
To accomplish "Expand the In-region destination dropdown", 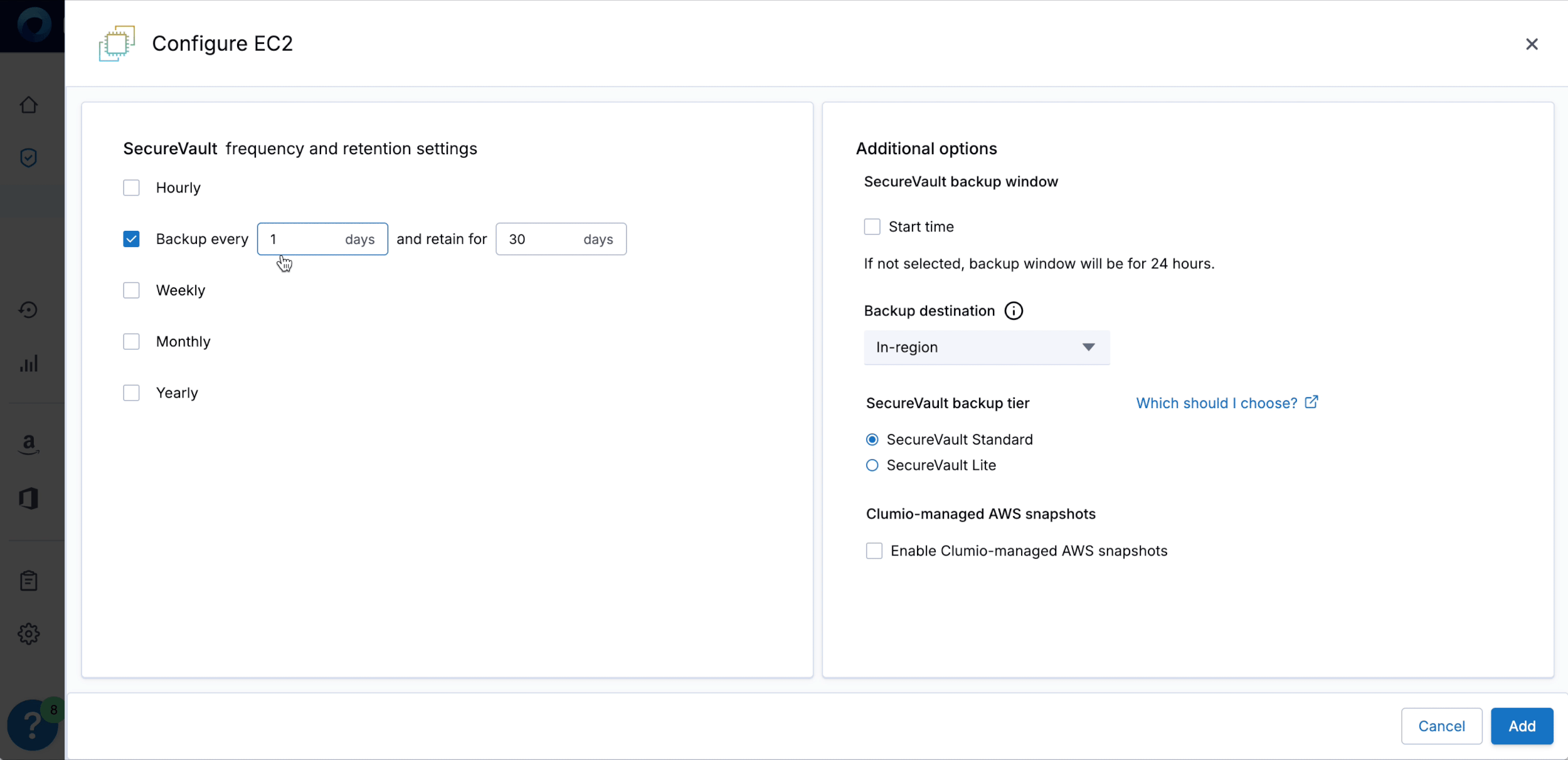I will coord(986,347).
